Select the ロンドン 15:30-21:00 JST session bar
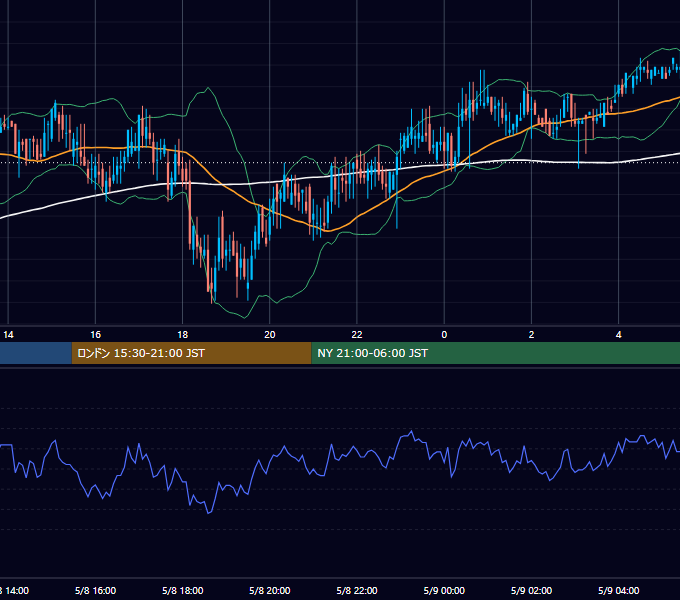Image resolution: width=680 pixels, height=600 pixels. click(191, 353)
